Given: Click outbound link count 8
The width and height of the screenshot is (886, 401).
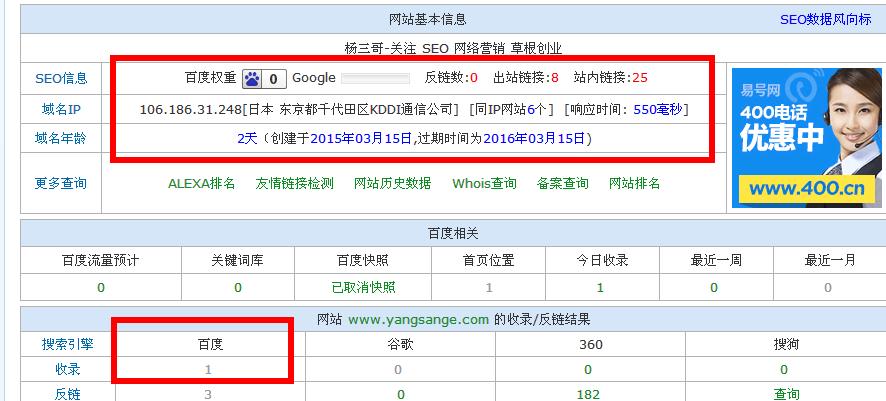Looking at the screenshot, I should point(555,78).
